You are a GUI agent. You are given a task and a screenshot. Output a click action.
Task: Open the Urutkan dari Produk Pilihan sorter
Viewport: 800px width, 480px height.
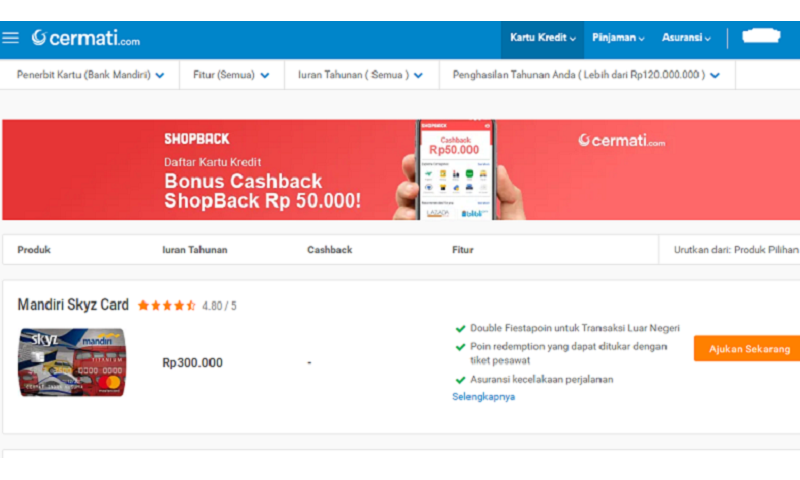click(736, 249)
